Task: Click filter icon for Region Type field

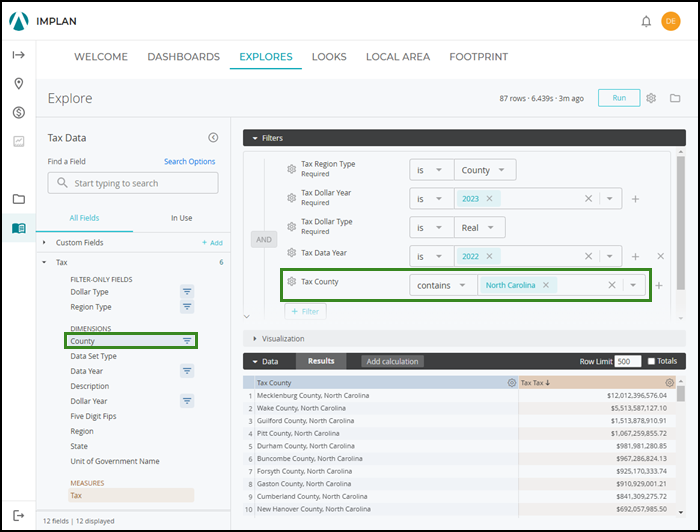Action: (x=187, y=307)
